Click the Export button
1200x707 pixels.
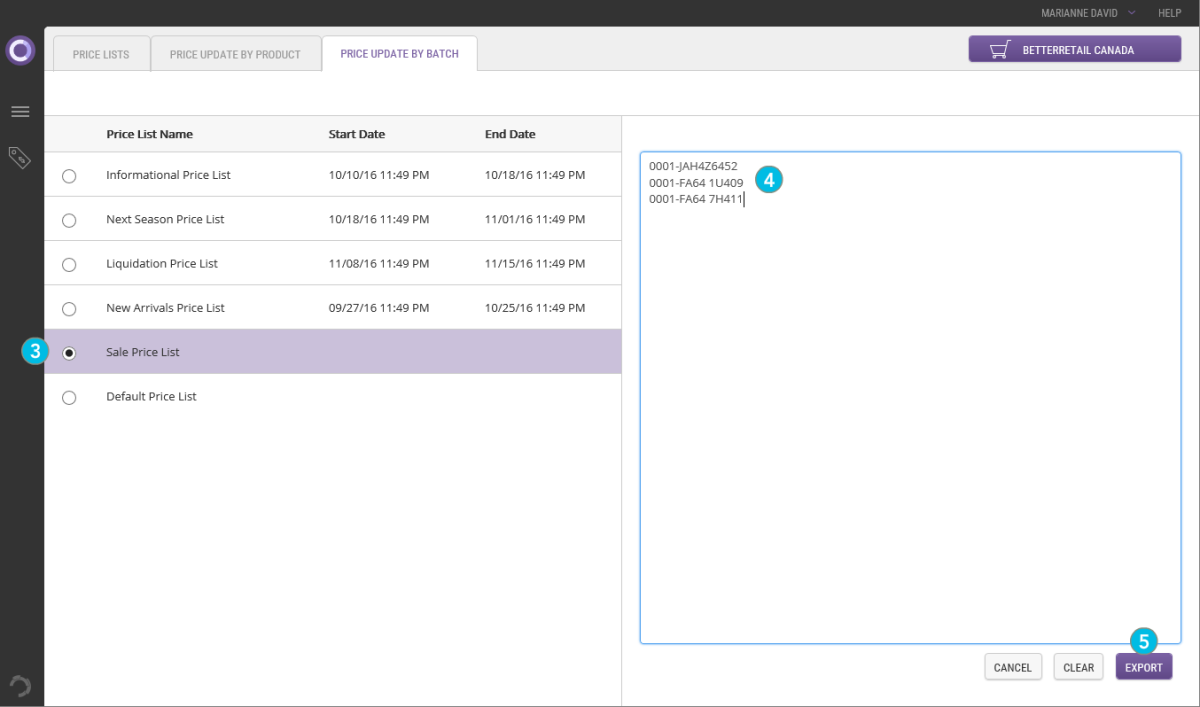pos(1143,667)
